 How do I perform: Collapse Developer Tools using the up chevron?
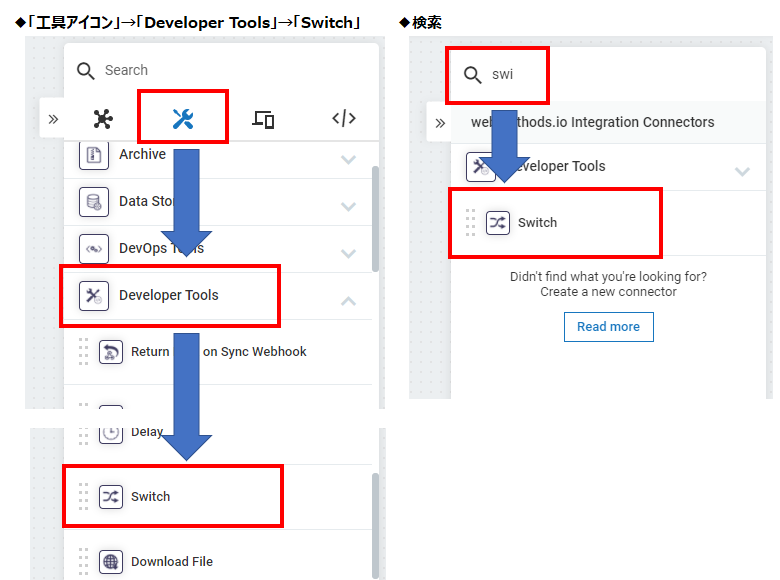(348, 300)
